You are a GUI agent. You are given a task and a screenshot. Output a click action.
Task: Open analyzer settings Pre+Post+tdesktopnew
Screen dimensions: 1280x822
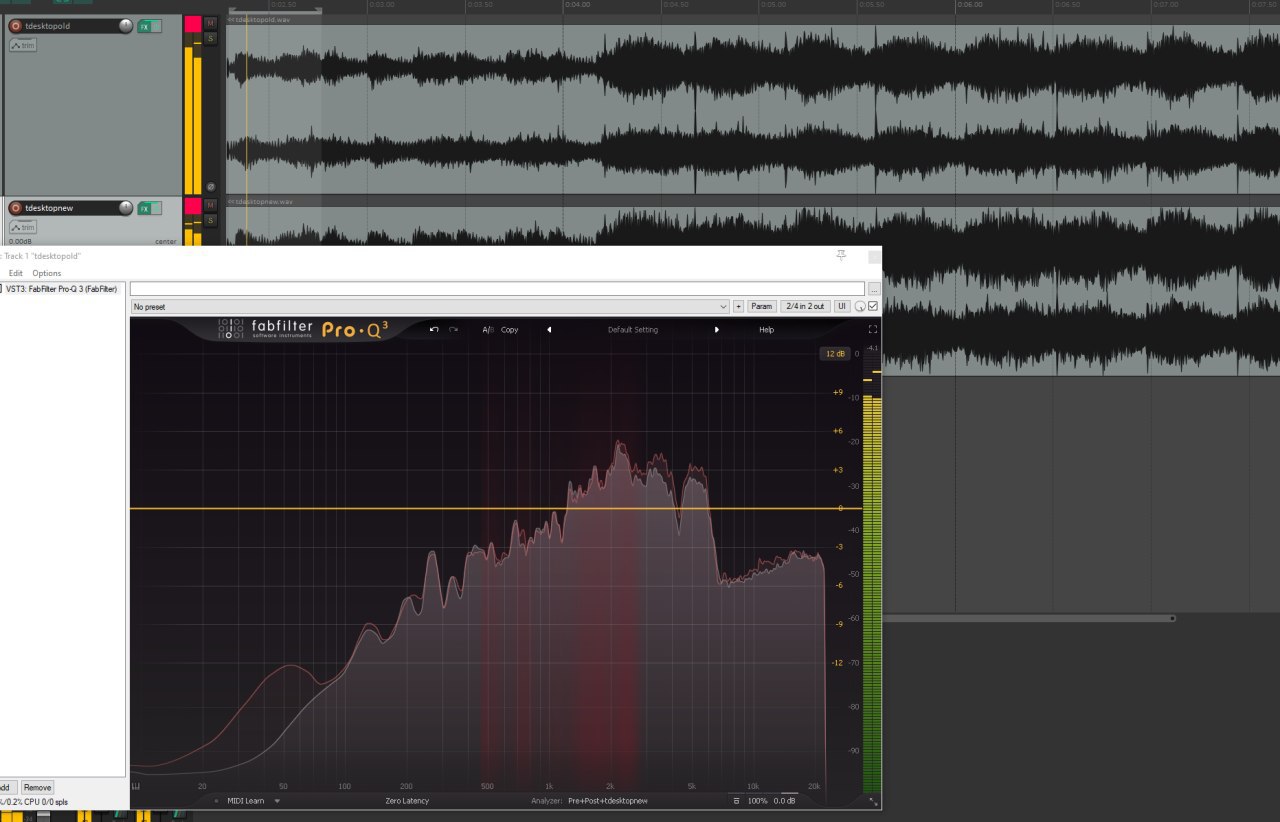coord(608,801)
